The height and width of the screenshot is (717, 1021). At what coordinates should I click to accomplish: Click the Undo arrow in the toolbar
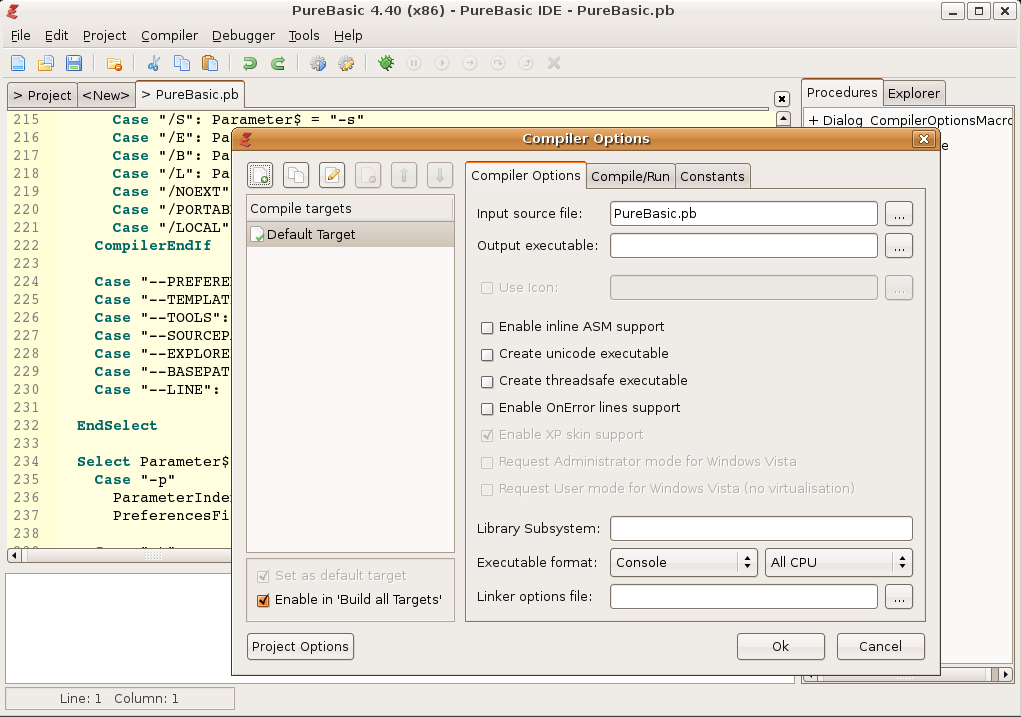click(249, 63)
